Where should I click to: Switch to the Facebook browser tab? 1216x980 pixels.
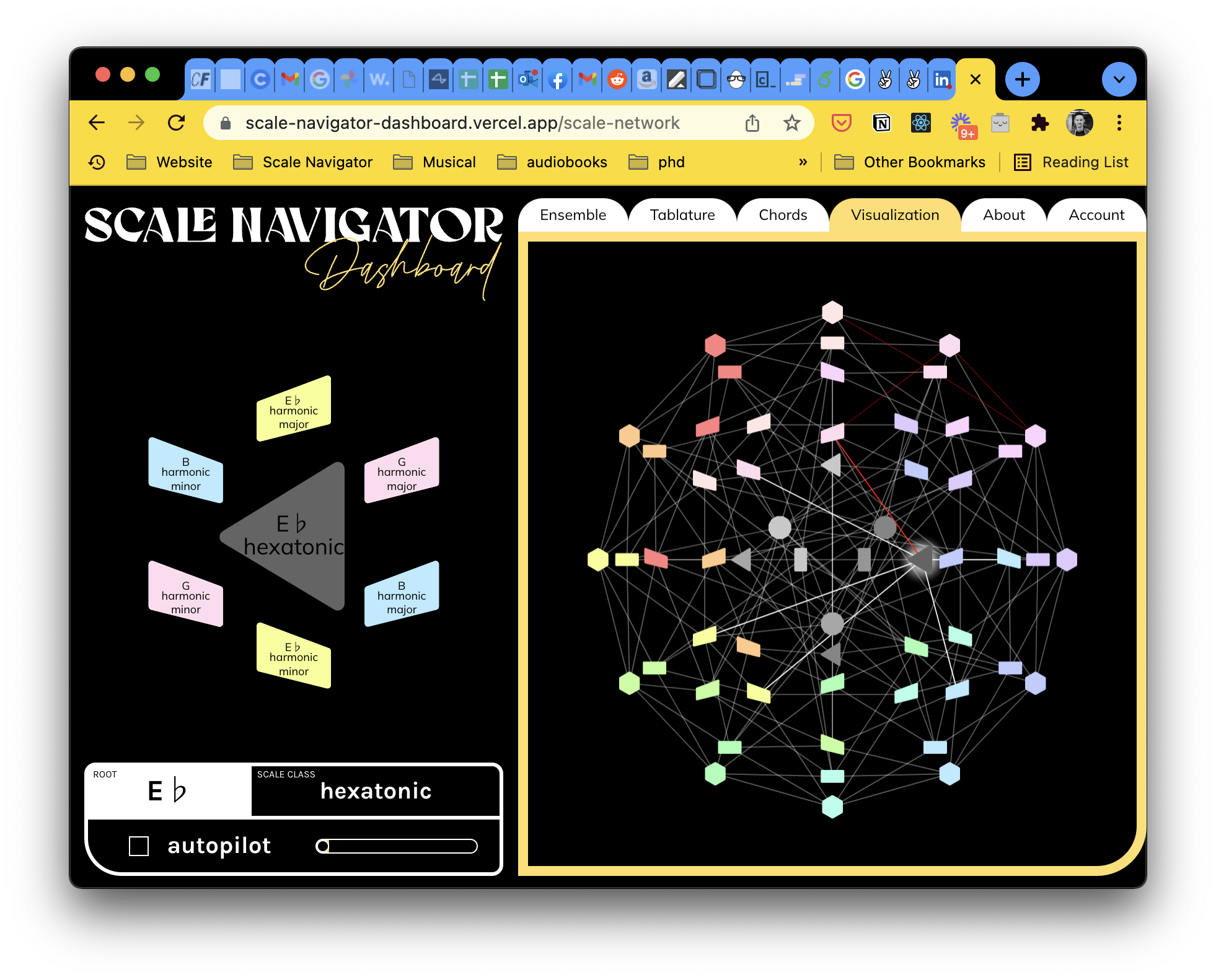tap(557, 79)
